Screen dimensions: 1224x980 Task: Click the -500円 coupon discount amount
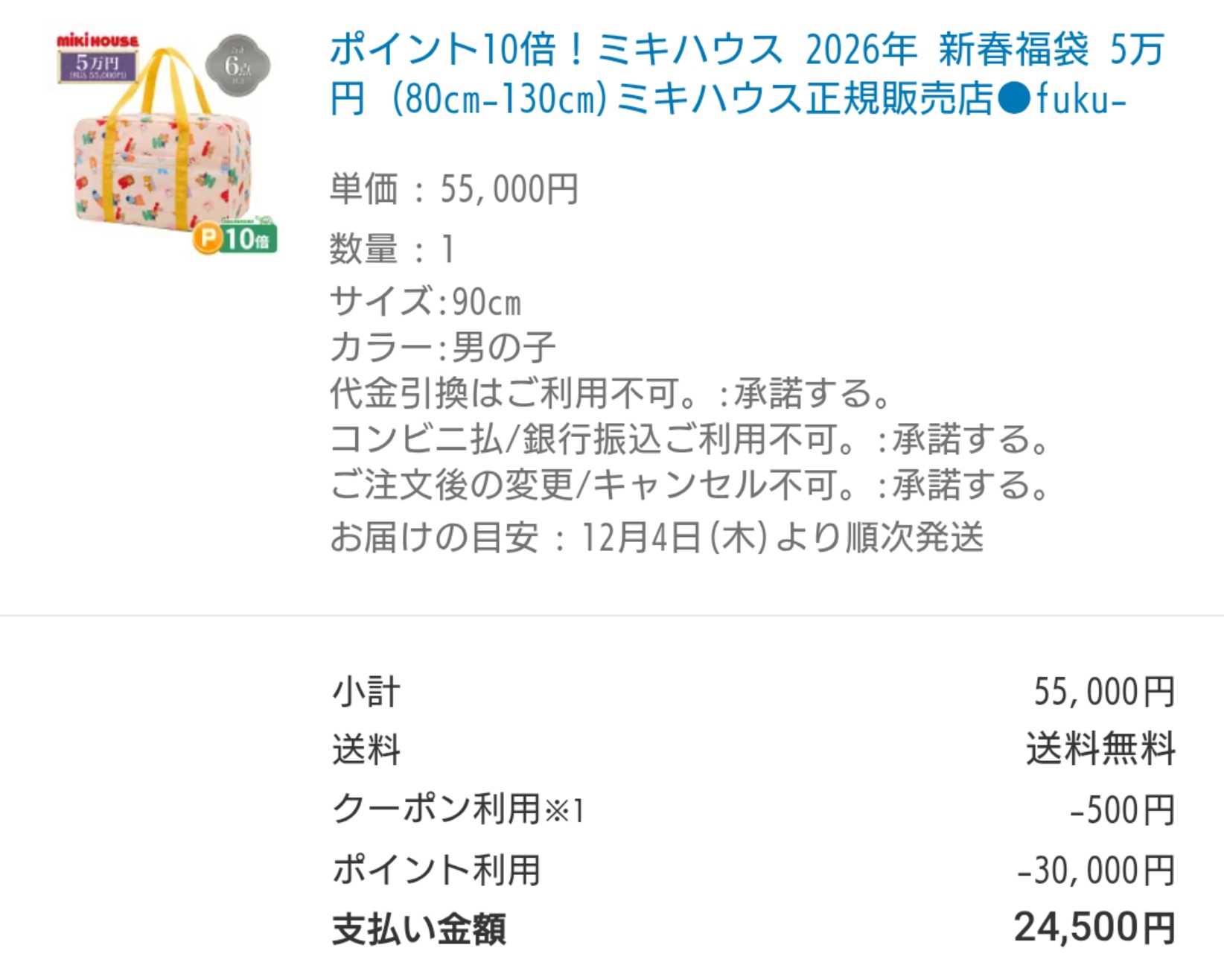tap(1122, 809)
